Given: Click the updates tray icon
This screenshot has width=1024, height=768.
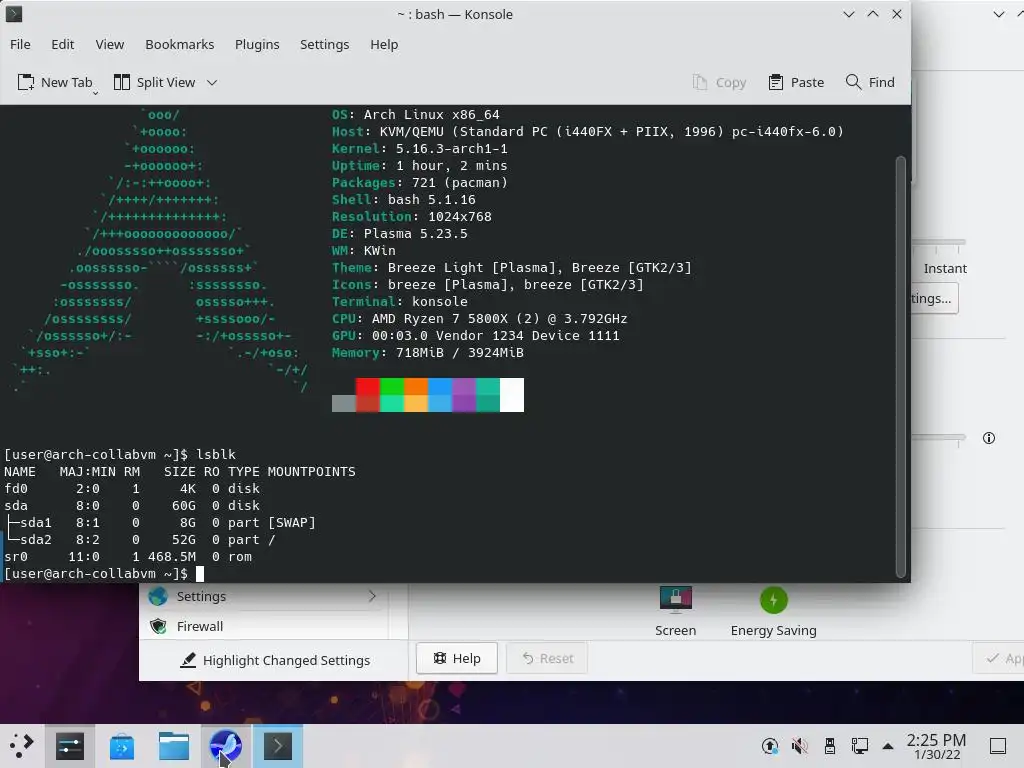Looking at the screenshot, I should coord(770,746).
